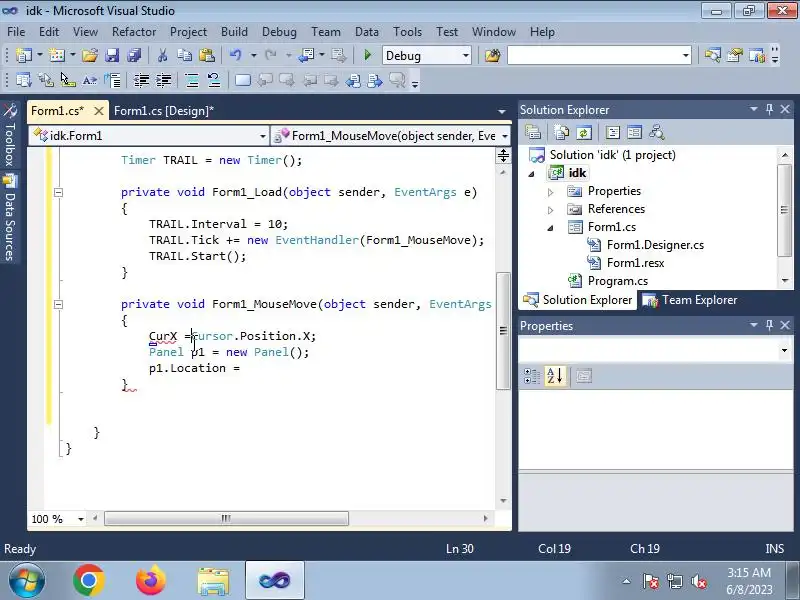Start debugging with the green play arrow
Screen dimensions: 800x600
pos(367,55)
